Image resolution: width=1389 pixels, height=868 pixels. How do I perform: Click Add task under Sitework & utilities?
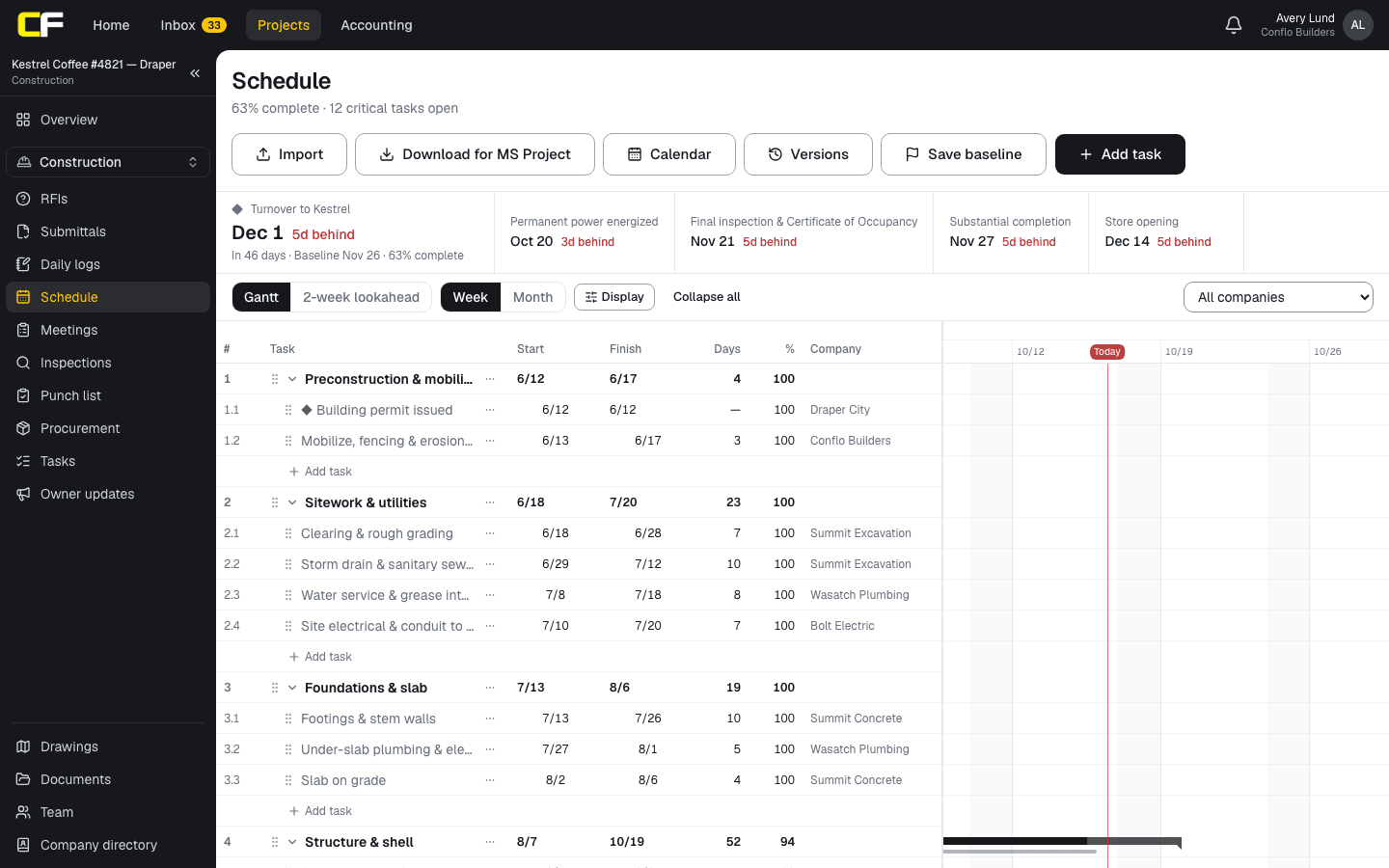click(x=321, y=657)
